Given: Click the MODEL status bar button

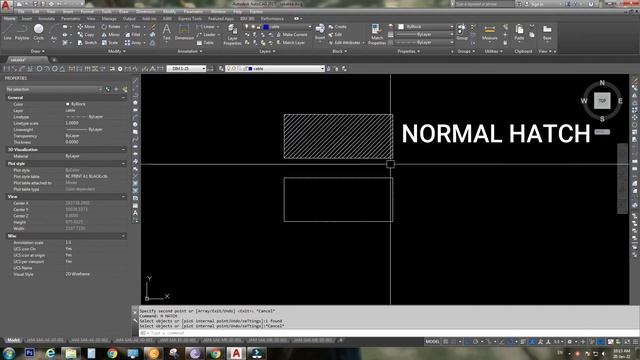Looking at the screenshot, I should click(432, 341).
